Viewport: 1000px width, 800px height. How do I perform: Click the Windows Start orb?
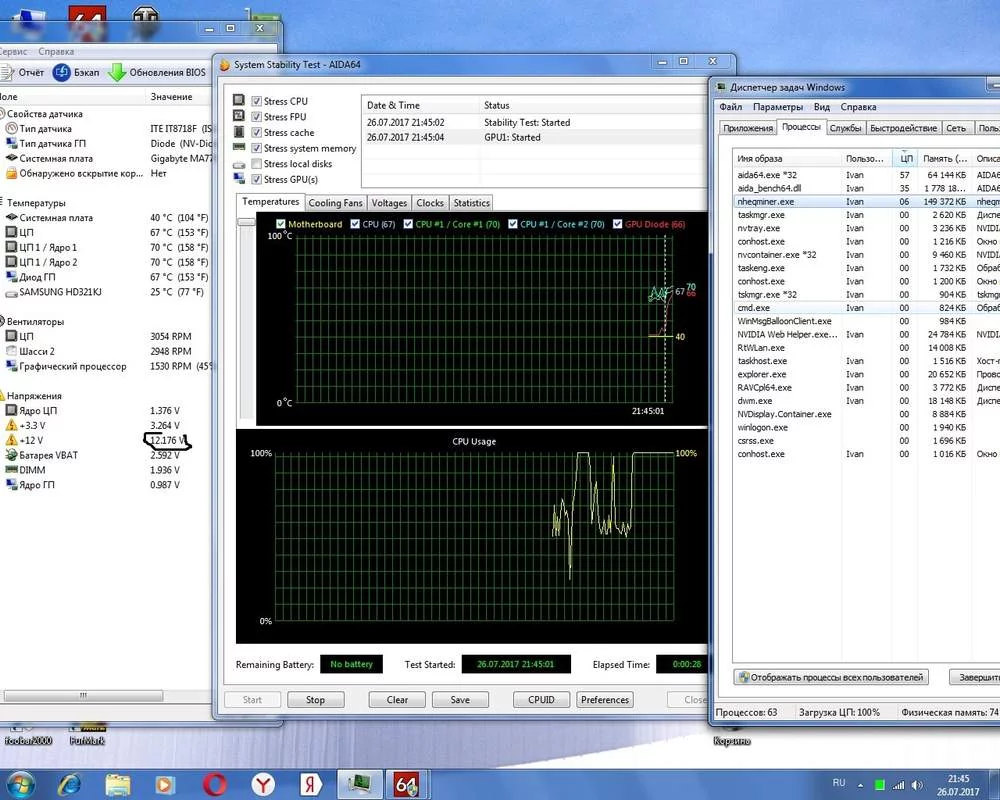pyautogui.click(x=20, y=782)
